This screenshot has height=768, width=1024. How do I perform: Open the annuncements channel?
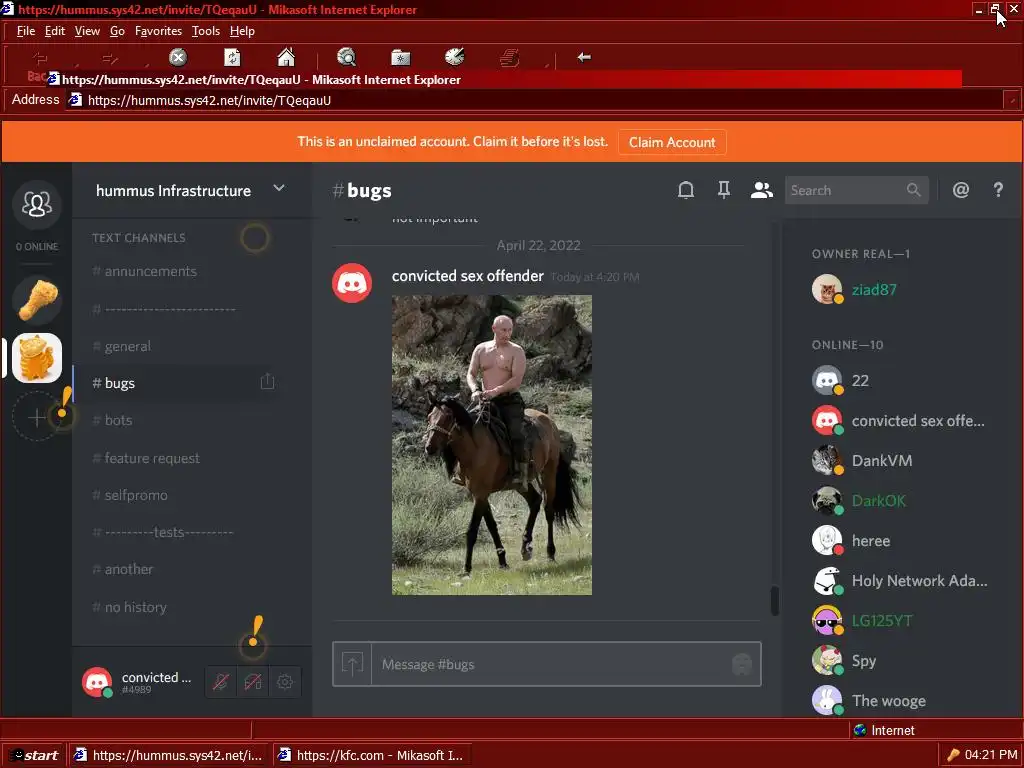pyautogui.click(x=176, y=271)
